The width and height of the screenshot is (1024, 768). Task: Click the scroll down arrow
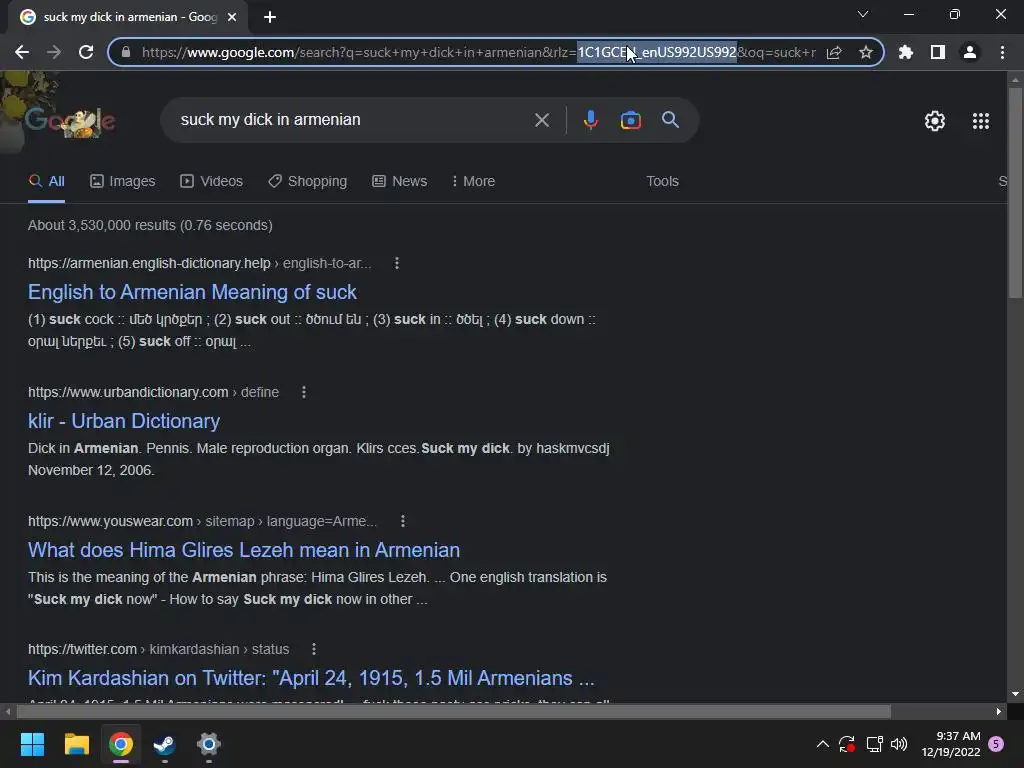coord(1015,694)
